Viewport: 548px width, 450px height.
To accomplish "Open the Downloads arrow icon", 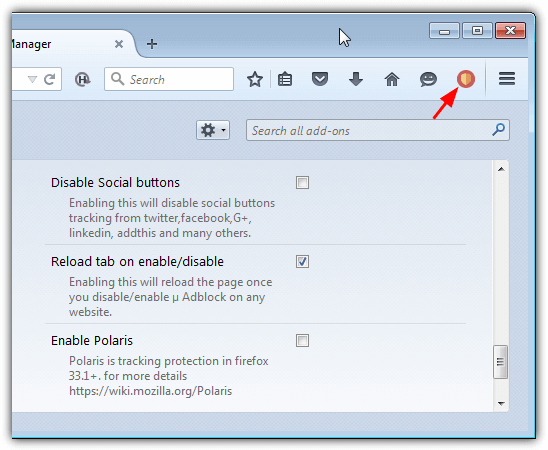I will tap(356, 79).
